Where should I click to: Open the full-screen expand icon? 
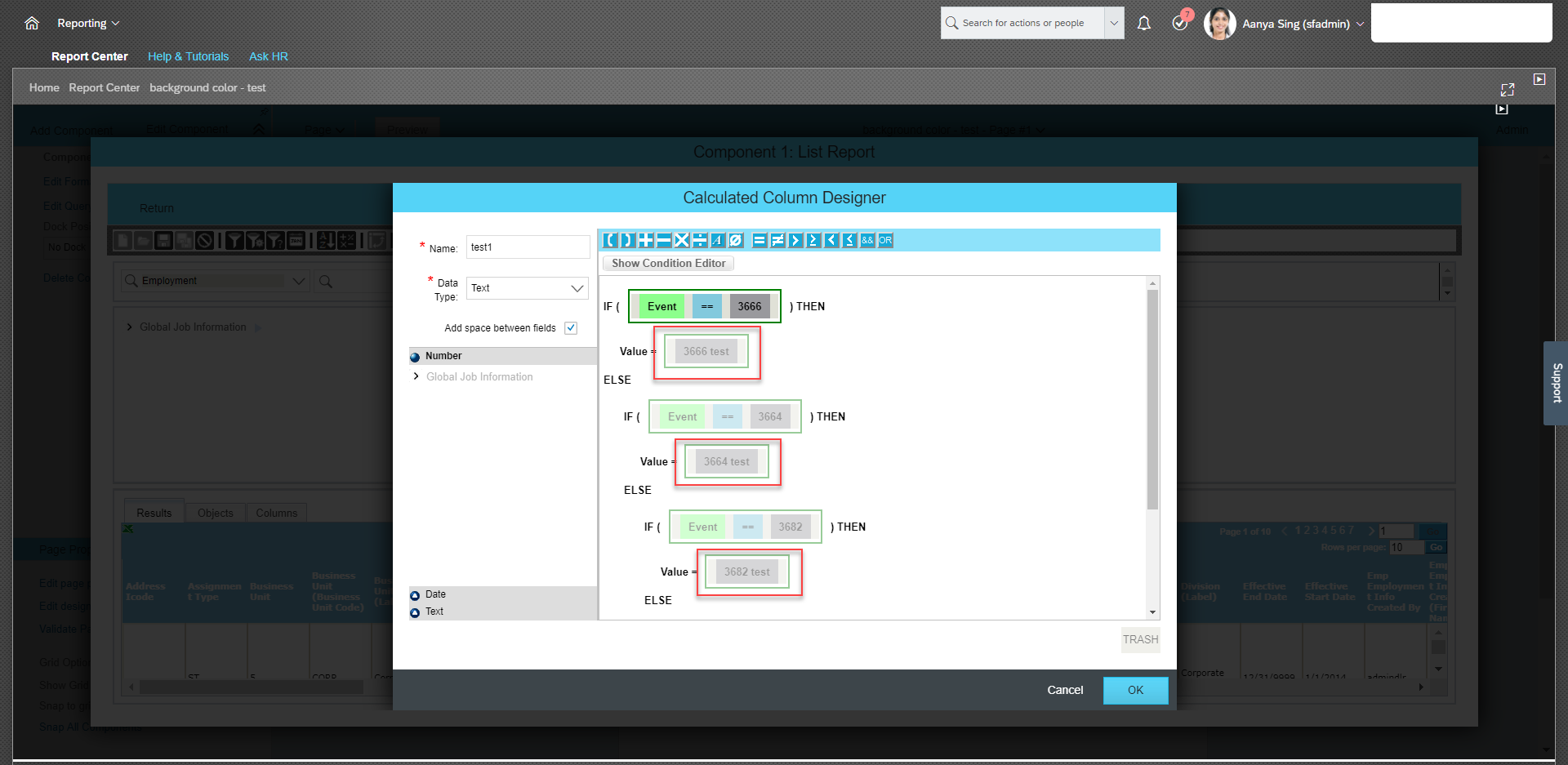point(1508,90)
